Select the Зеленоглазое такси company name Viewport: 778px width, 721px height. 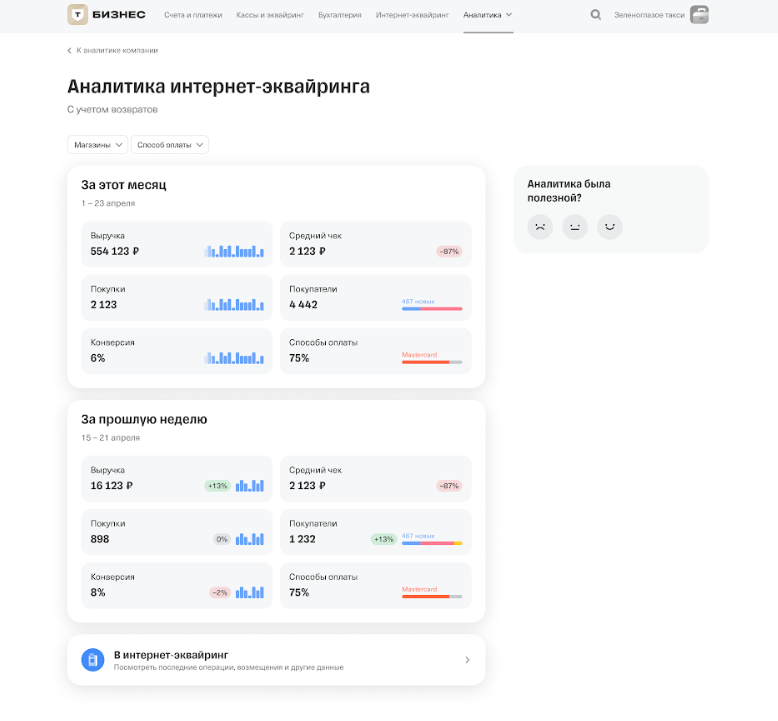pyautogui.click(x=649, y=15)
